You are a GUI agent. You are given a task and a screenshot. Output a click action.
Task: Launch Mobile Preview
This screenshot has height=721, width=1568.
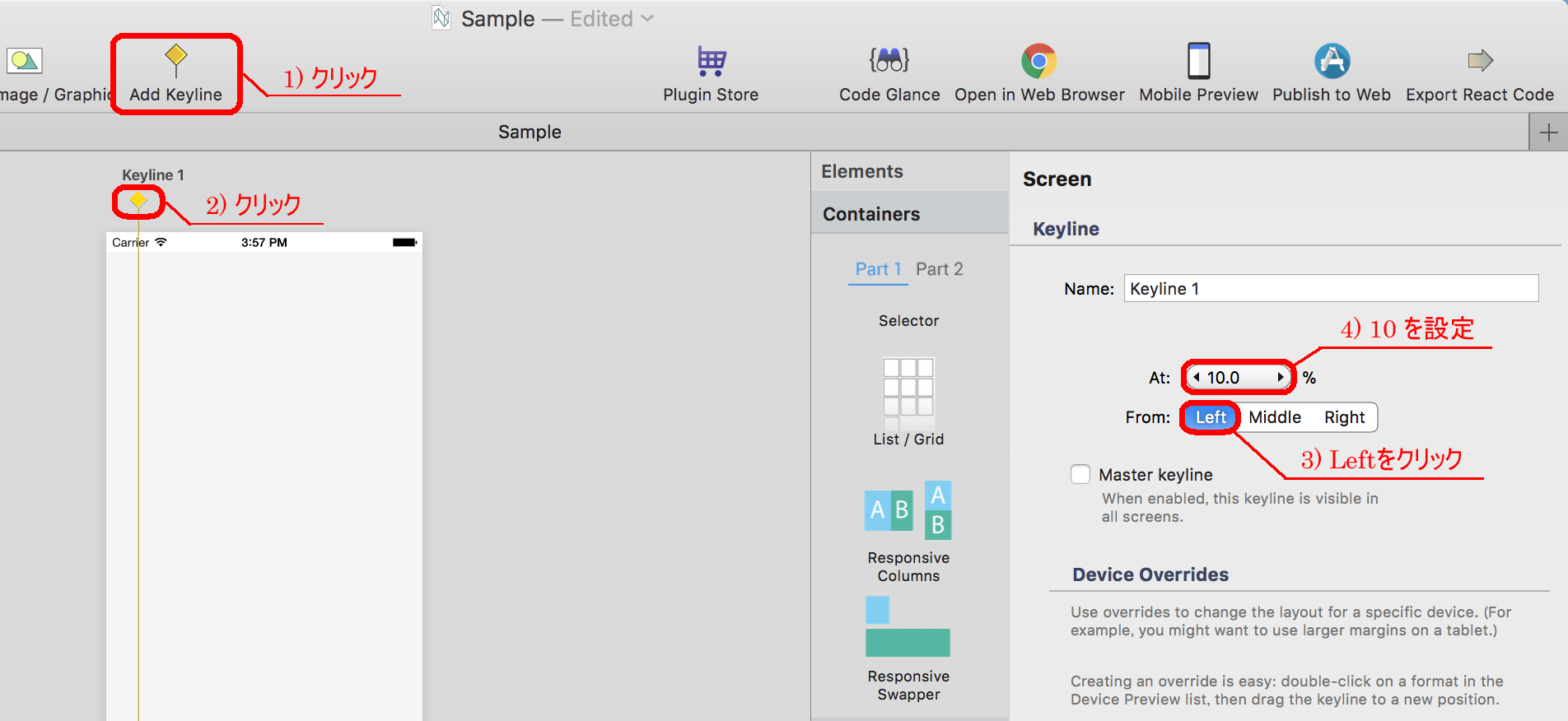pos(1198,61)
